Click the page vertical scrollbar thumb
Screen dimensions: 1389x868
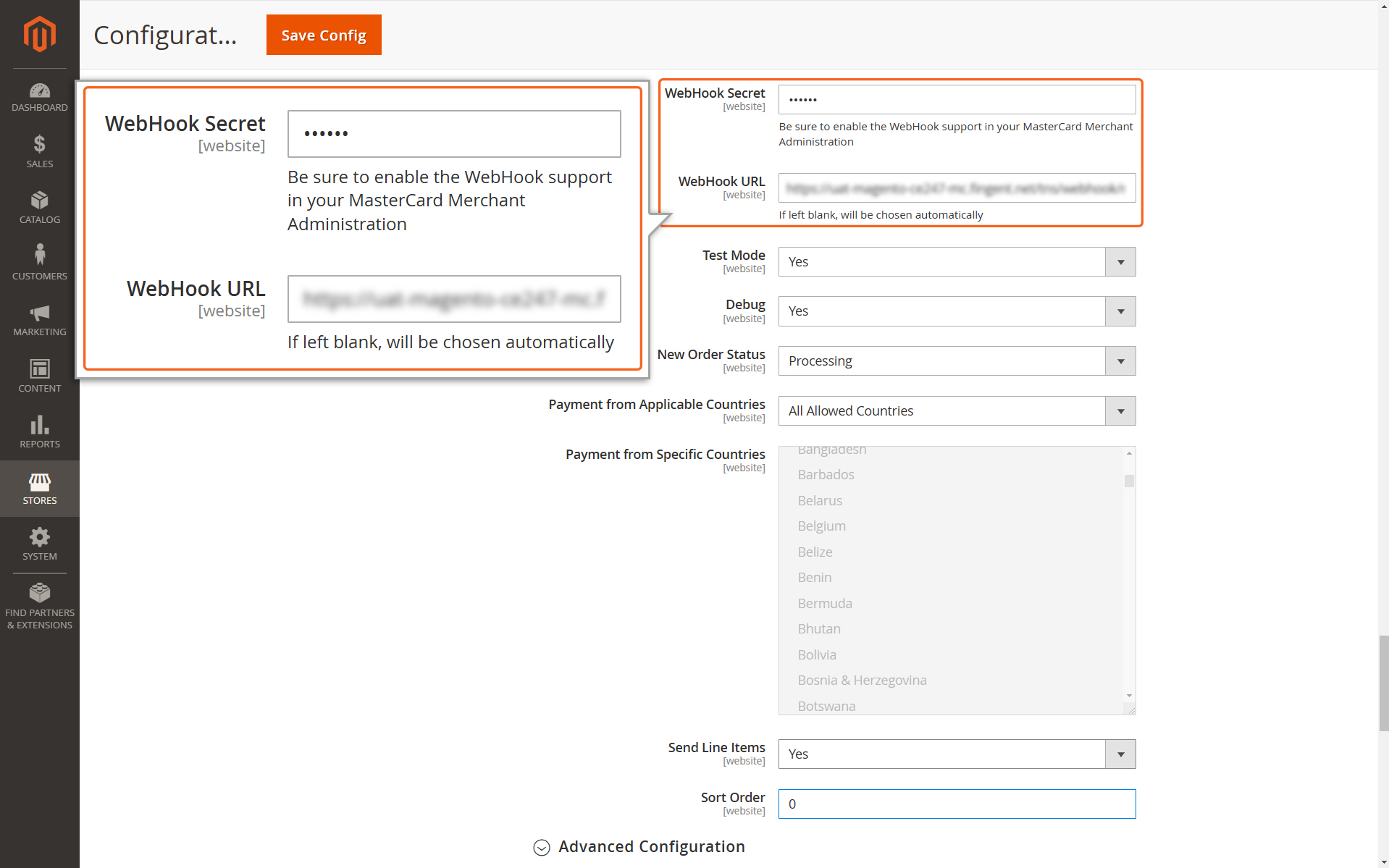click(x=1384, y=683)
